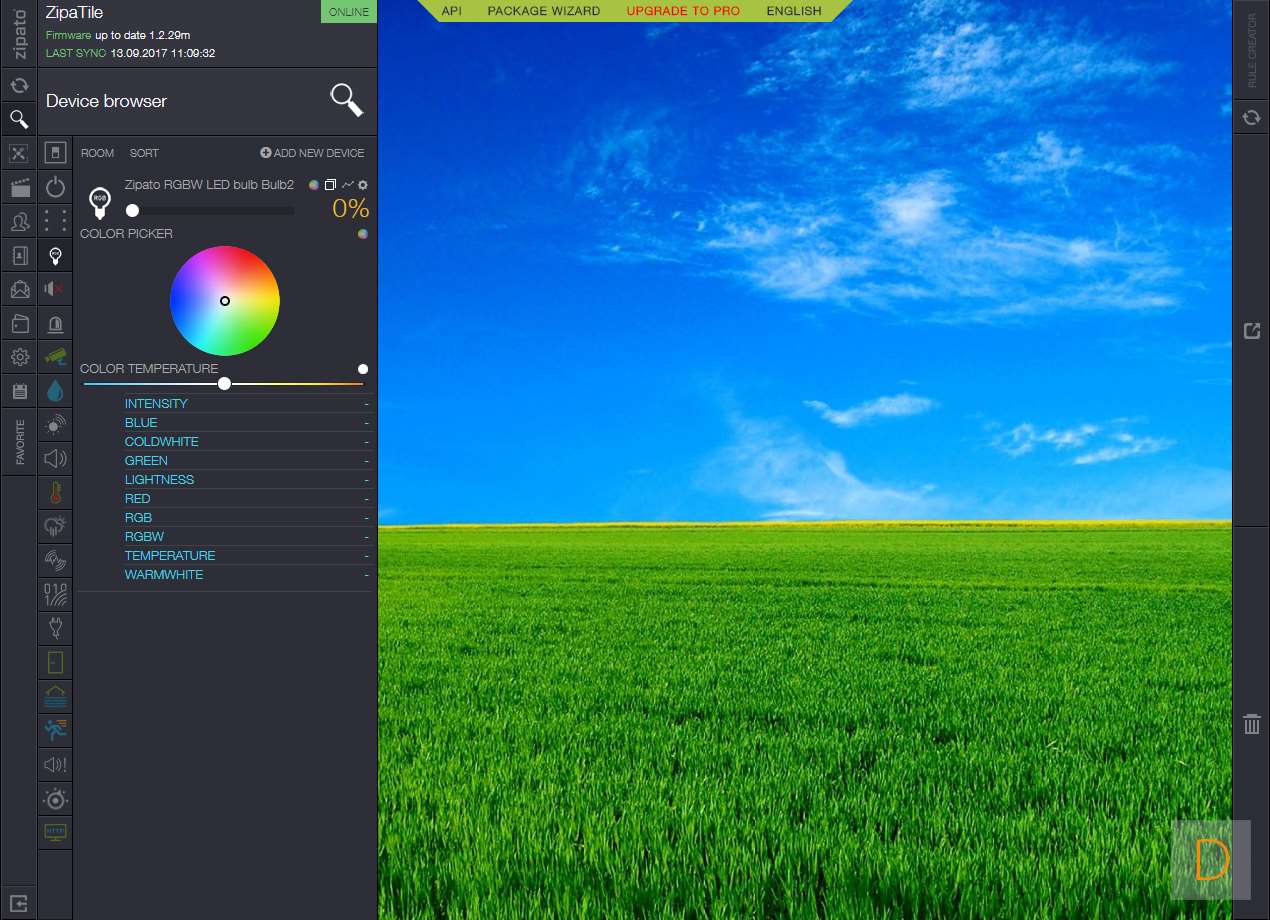This screenshot has height=920, width=1270.
Task: Open the network map icon in left sidebar
Action: [x=18, y=154]
